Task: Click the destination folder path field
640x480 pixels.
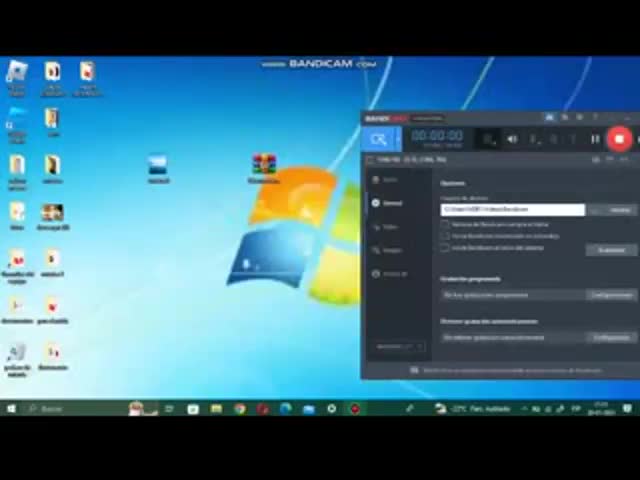Action: point(512,210)
